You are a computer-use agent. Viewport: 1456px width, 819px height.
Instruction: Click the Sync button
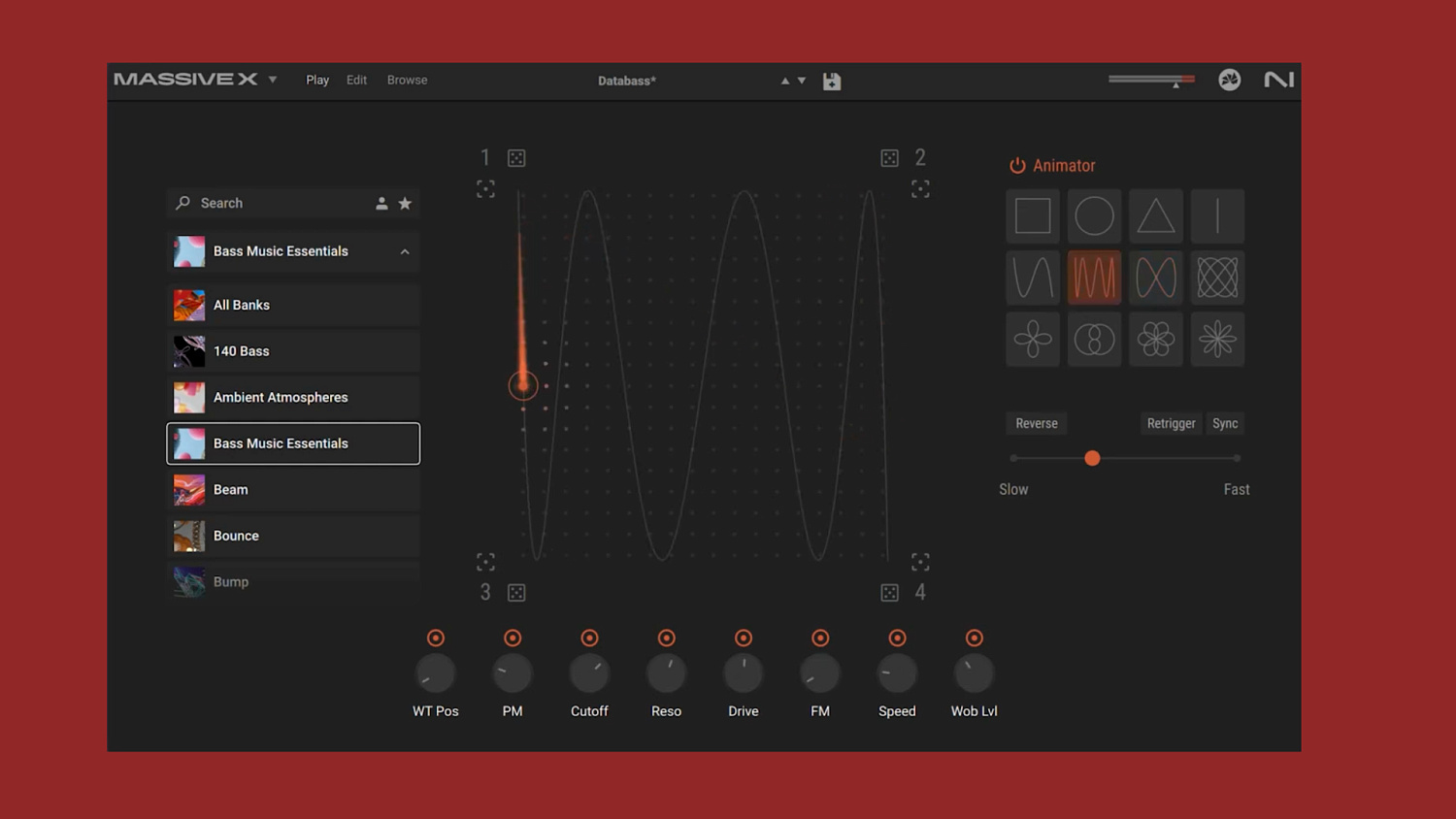click(1225, 424)
